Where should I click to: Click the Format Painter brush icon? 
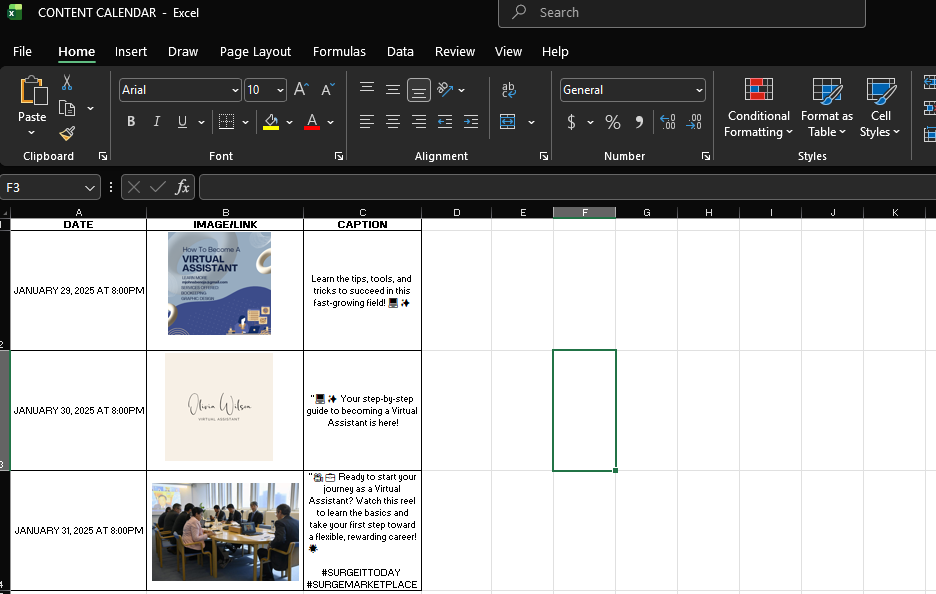pos(67,133)
